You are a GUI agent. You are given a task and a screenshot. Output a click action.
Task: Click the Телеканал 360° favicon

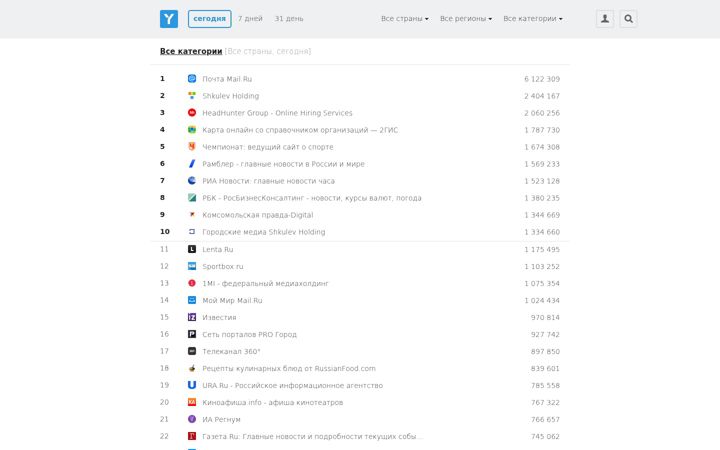pyautogui.click(x=192, y=351)
